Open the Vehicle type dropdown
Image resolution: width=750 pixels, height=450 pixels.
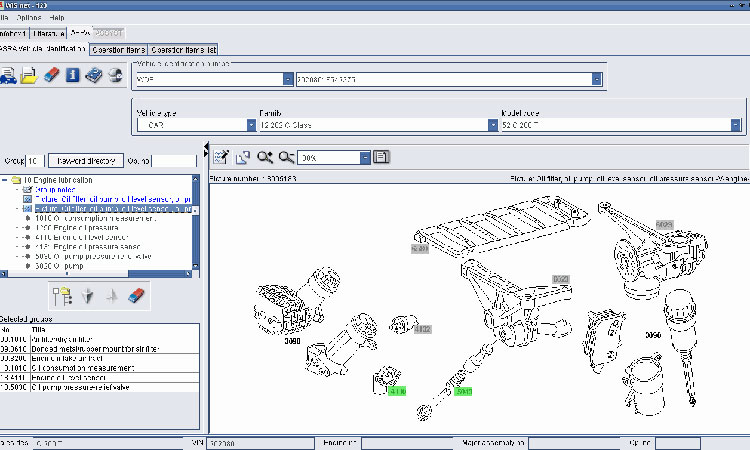pos(251,125)
